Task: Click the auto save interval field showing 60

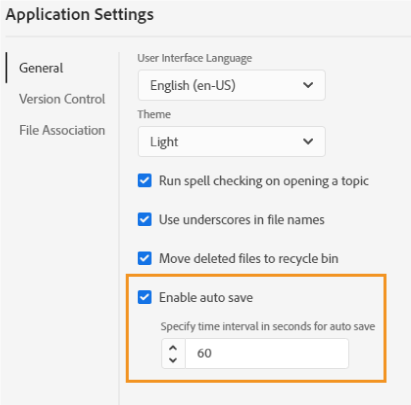Action: [267, 353]
